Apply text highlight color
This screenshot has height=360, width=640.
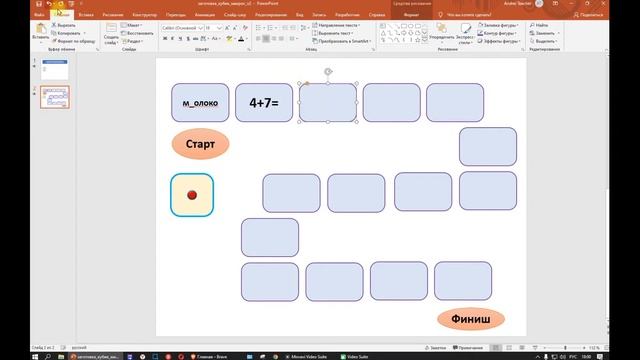click(x=229, y=39)
